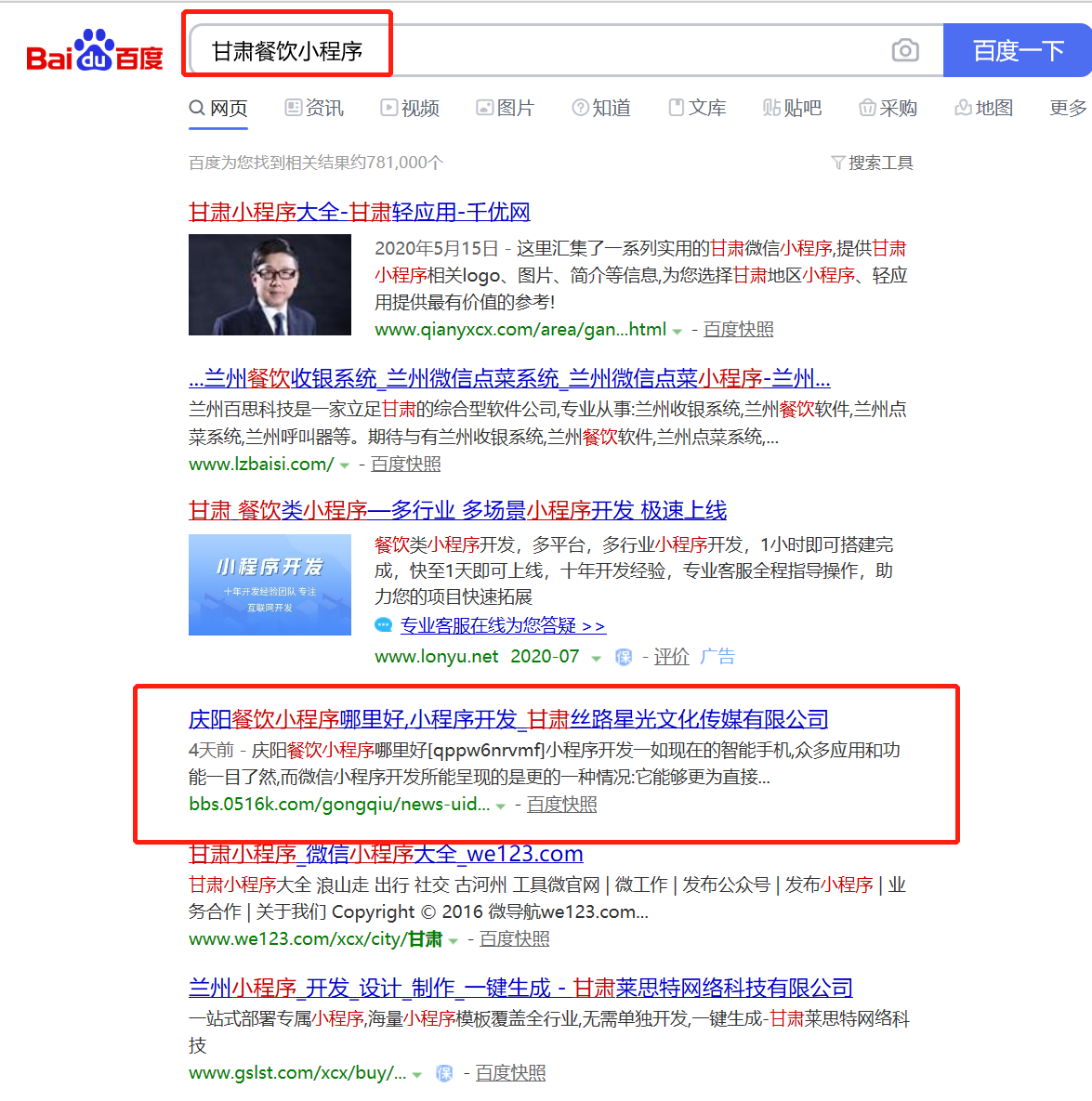Switch to the 资讯 tab
Screen dimensions: 1092x1101
[x=314, y=108]
